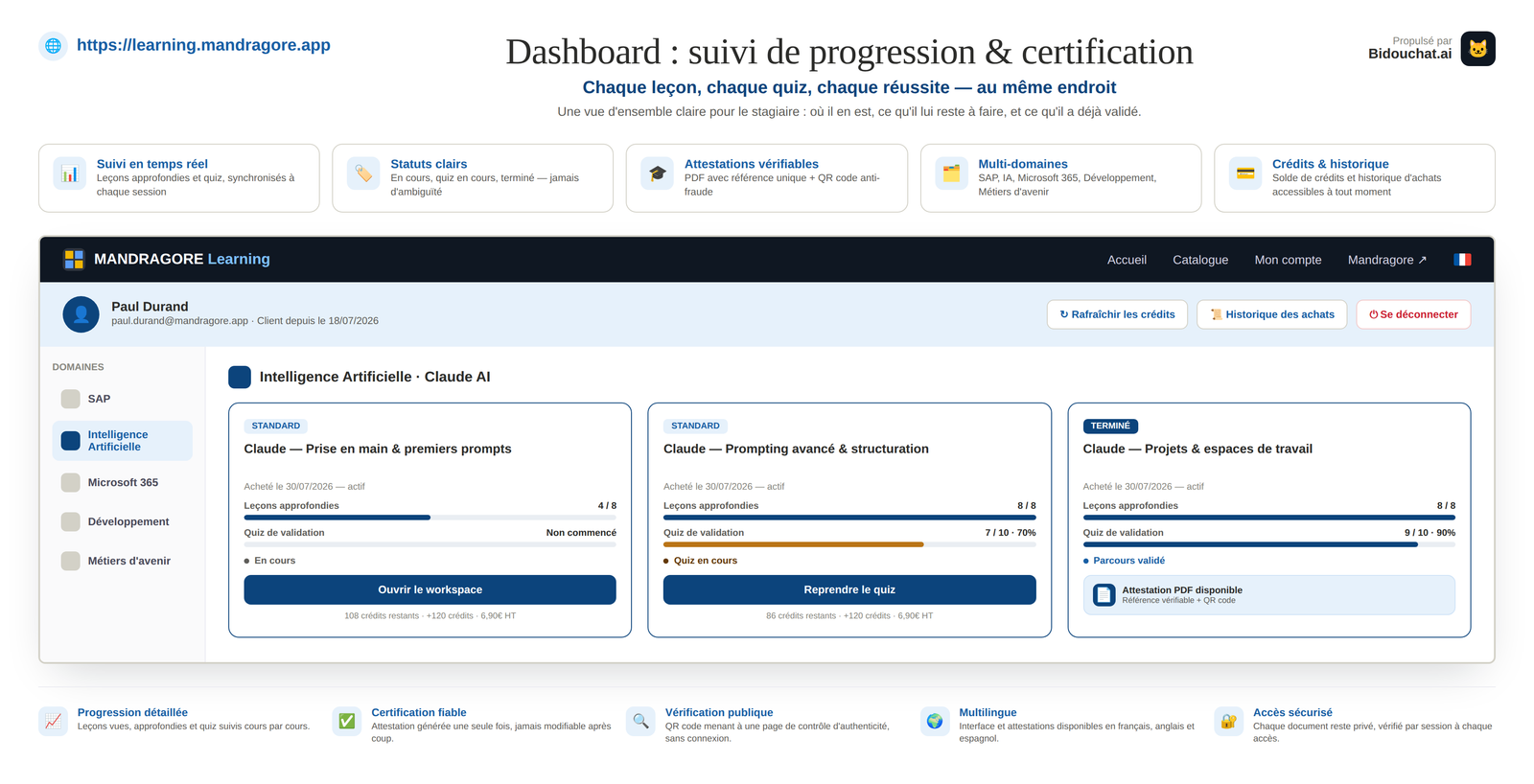Open the Attestation PDF disponible box
The width and height of the screenshot is (1534, 784).
tap(1268, 595)
